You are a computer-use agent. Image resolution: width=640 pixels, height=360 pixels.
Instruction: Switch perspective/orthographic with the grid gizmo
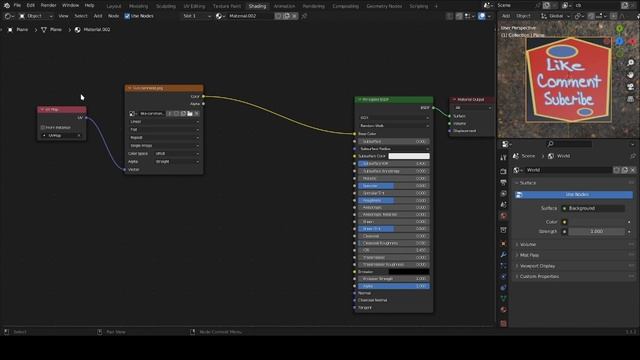(x=631, y=99)
